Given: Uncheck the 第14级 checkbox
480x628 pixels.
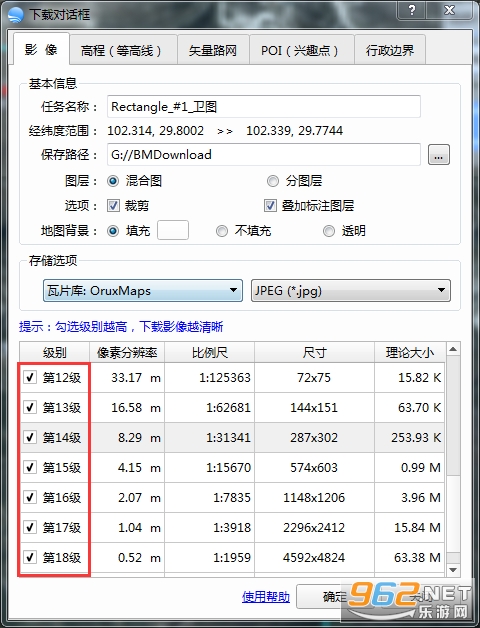Looking at the screenshot, I should pos(30,437).
